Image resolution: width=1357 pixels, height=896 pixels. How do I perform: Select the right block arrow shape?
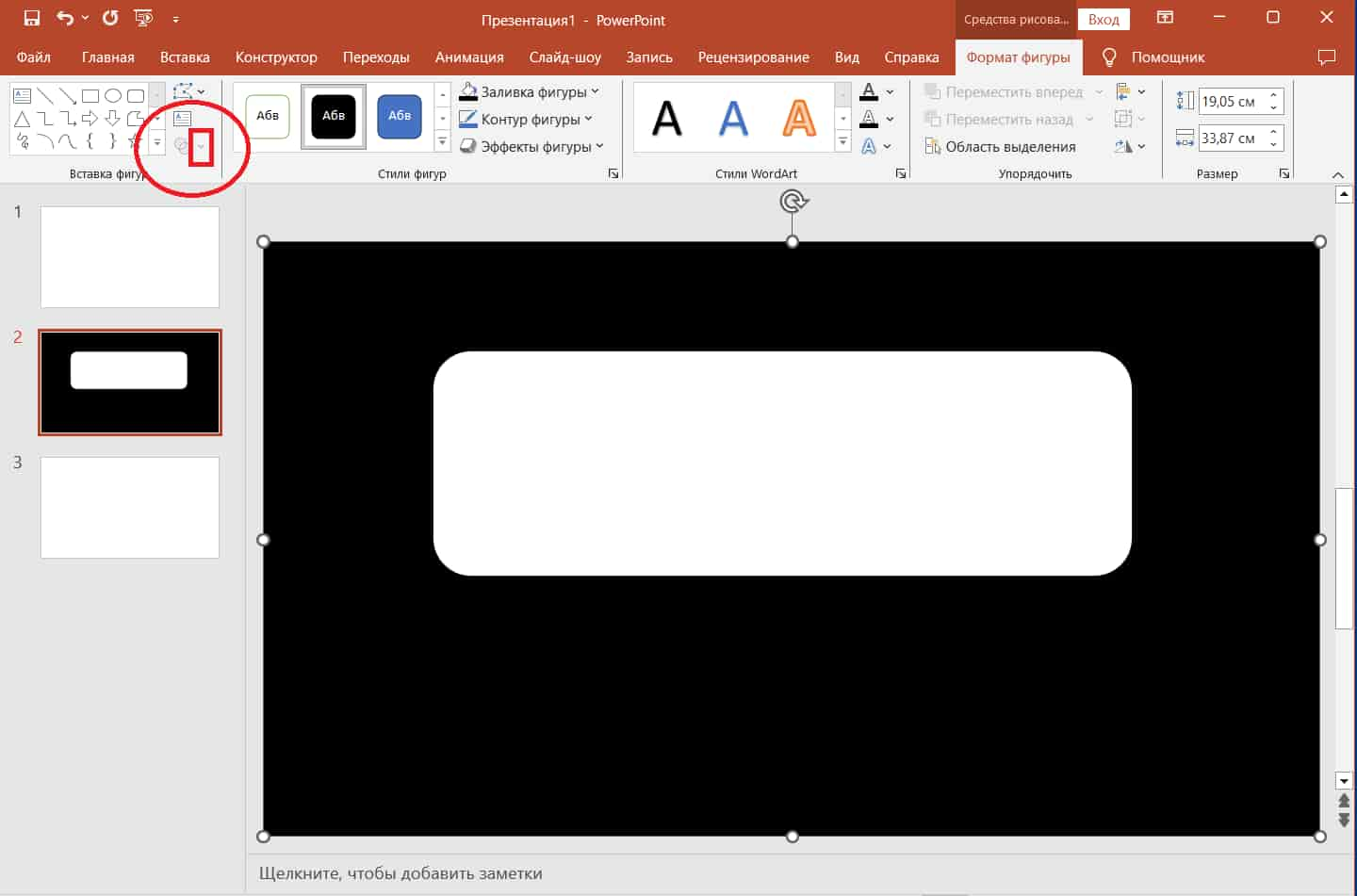(90, 119)
